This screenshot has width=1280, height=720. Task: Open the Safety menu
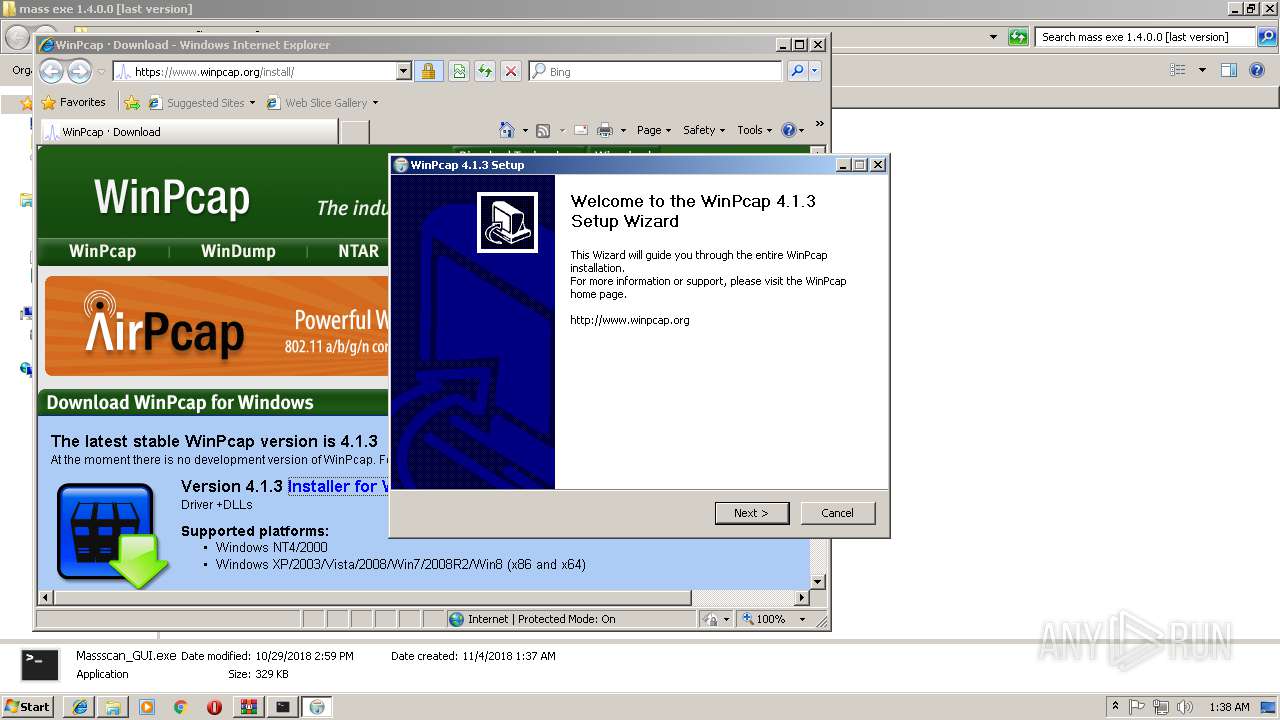pyautogui.click(x=704, y=130)
